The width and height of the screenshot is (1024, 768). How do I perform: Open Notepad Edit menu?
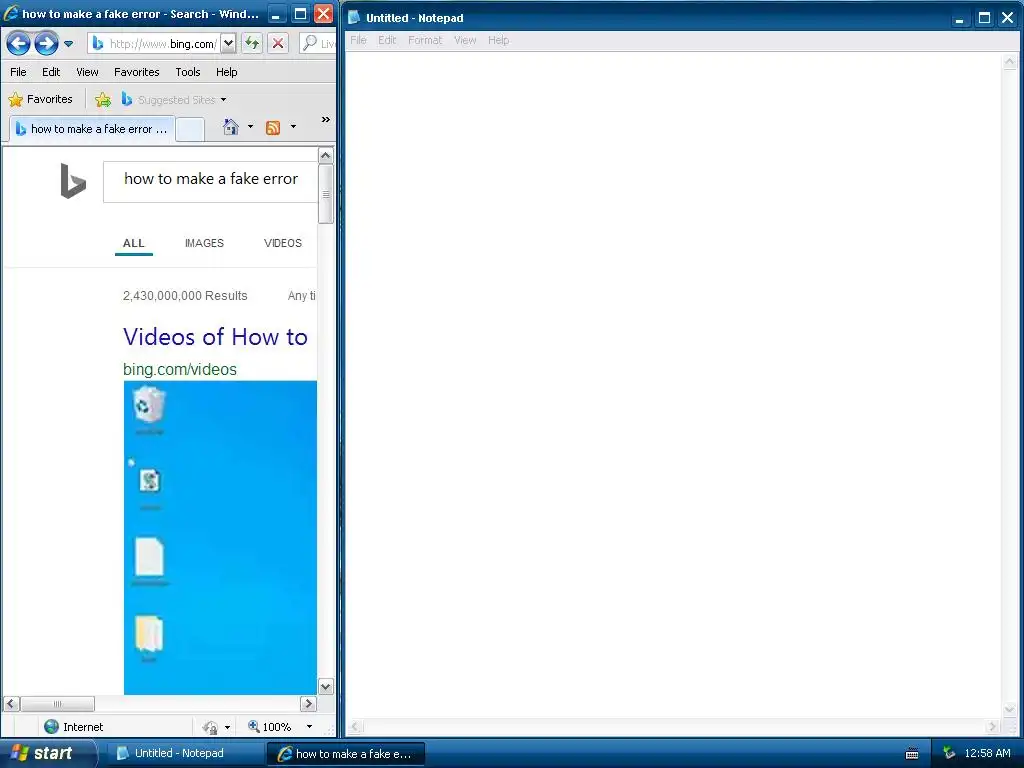[x=387, y=40]
